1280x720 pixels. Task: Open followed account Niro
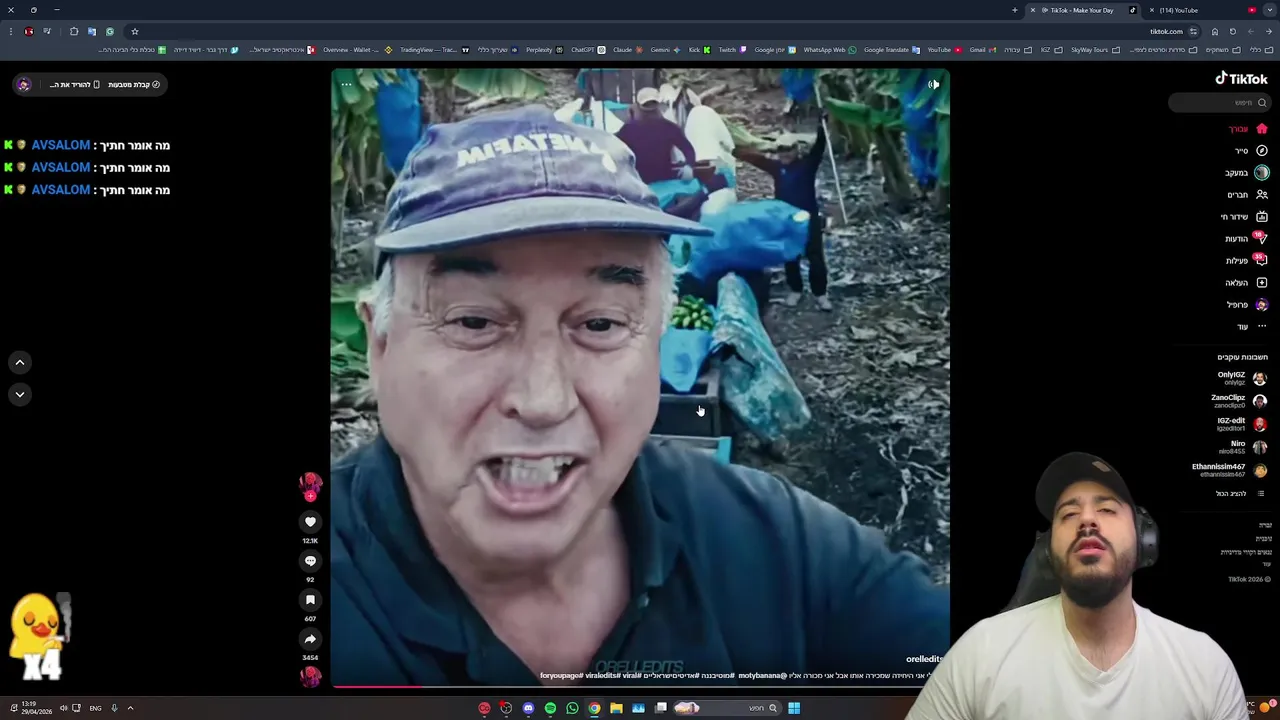point(1248,447)
